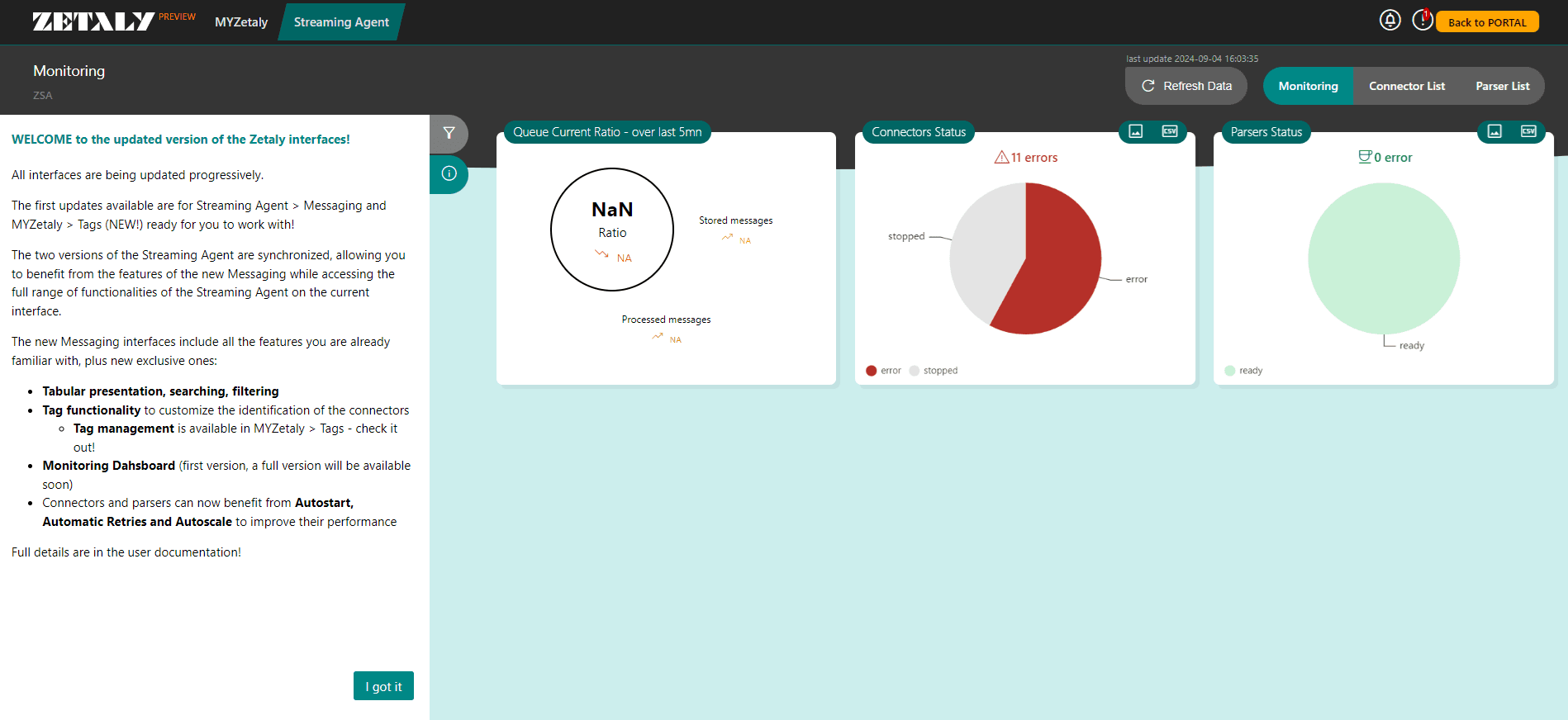Click the cup icon beside 0 error

pos(1365,157)
